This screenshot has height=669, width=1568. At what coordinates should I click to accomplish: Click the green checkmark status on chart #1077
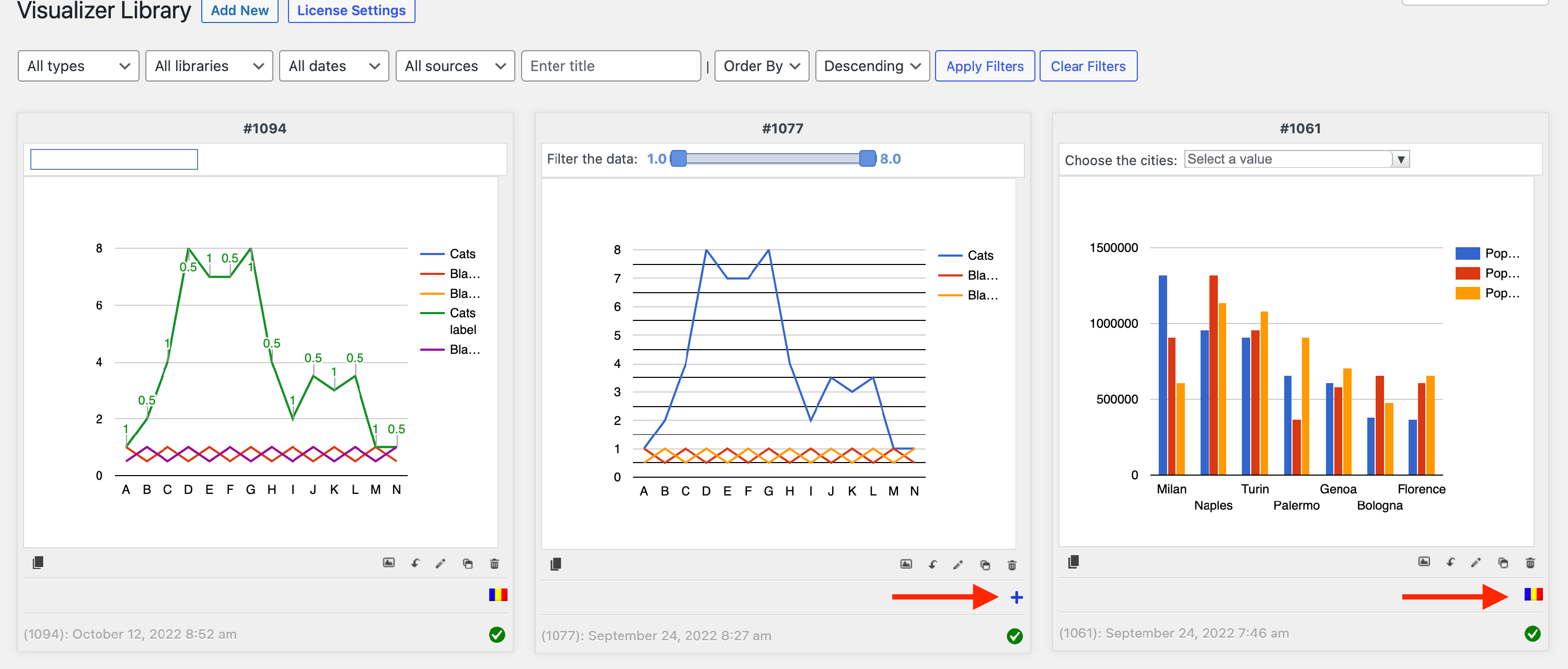[1014, 636]
